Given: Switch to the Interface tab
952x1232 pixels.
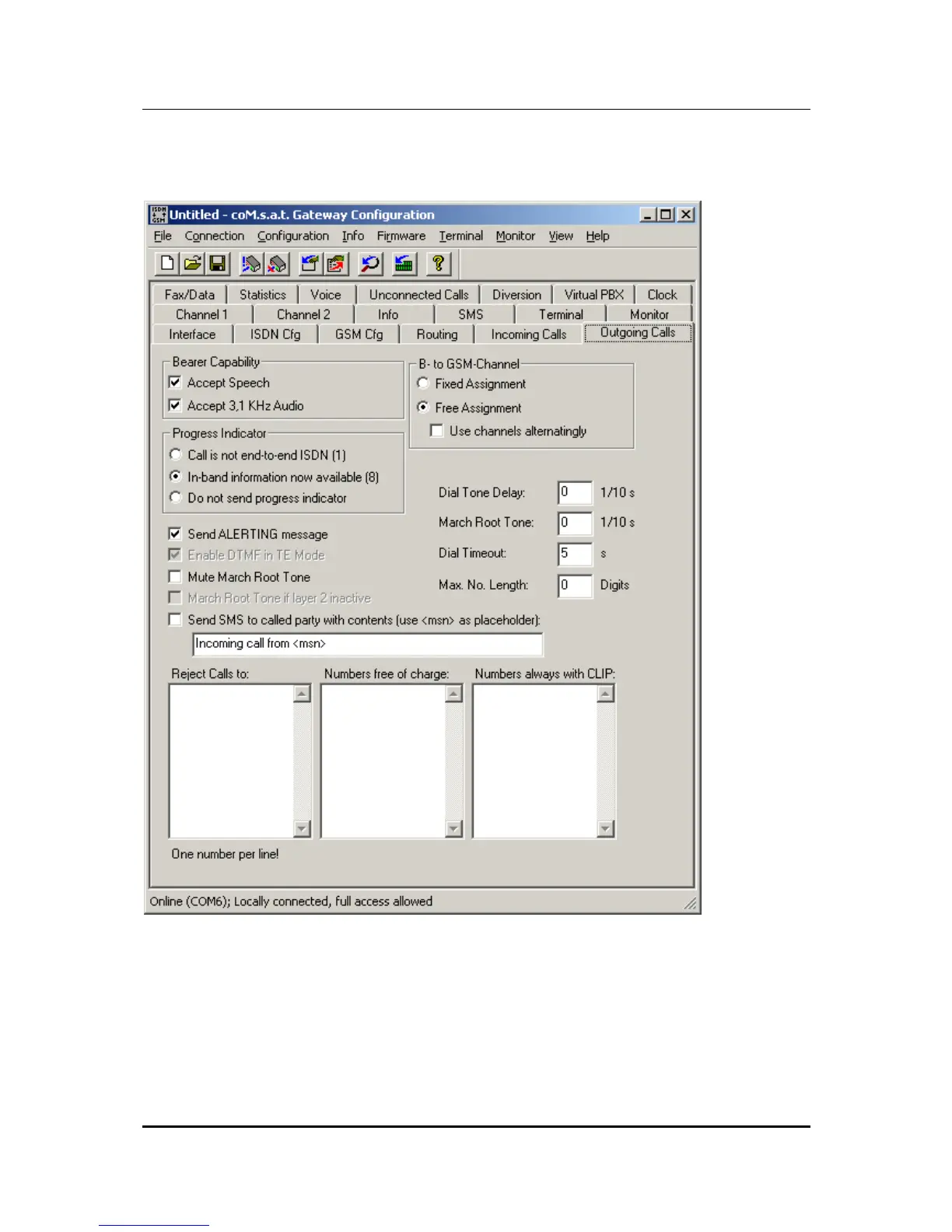Looking at the screenshot, I should 192,334.
